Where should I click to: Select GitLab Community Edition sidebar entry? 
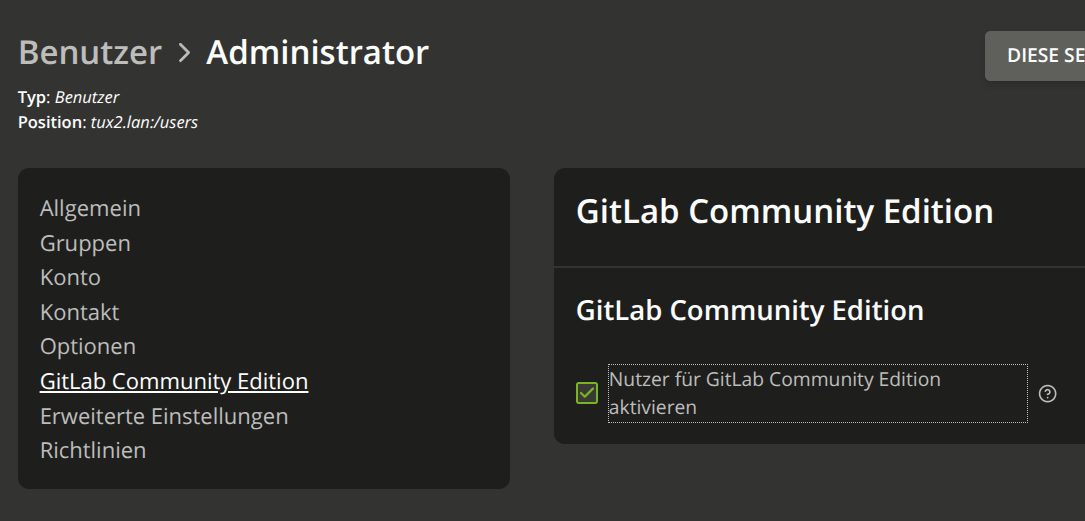[x=174, y=381]
